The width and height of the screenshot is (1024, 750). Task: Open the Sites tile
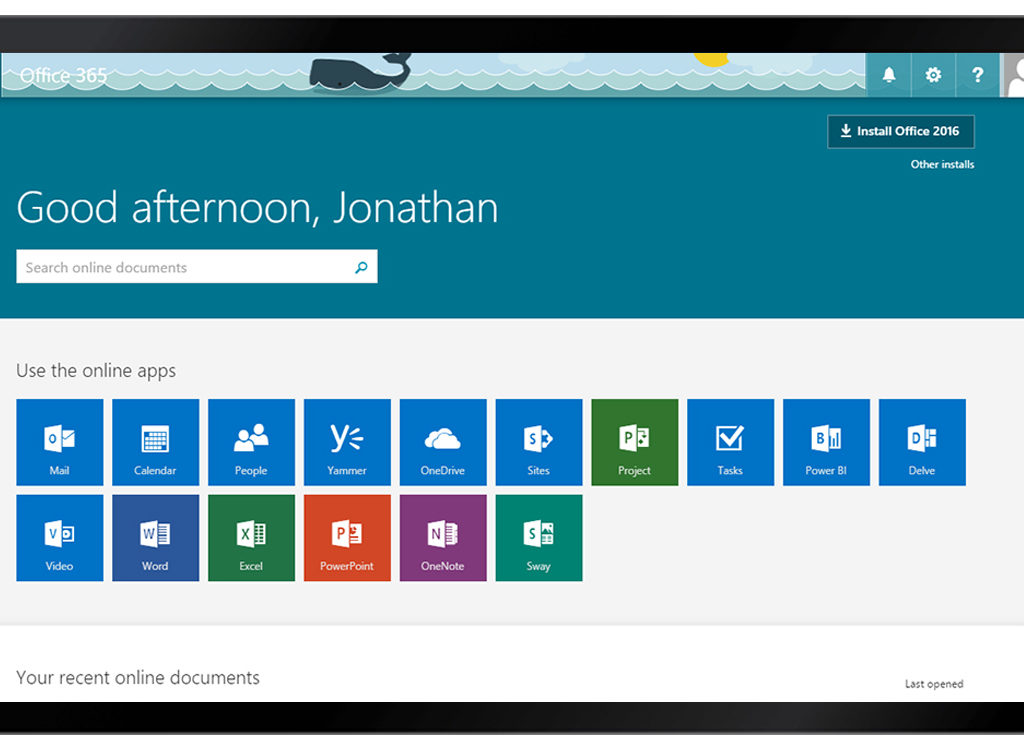point(539,442)
